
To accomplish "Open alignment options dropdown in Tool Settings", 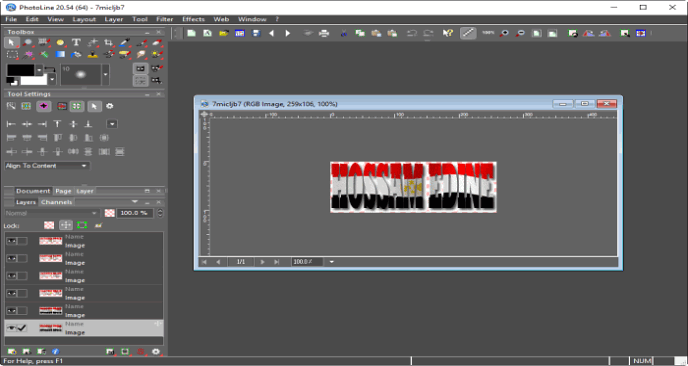I will pos(112,124).
